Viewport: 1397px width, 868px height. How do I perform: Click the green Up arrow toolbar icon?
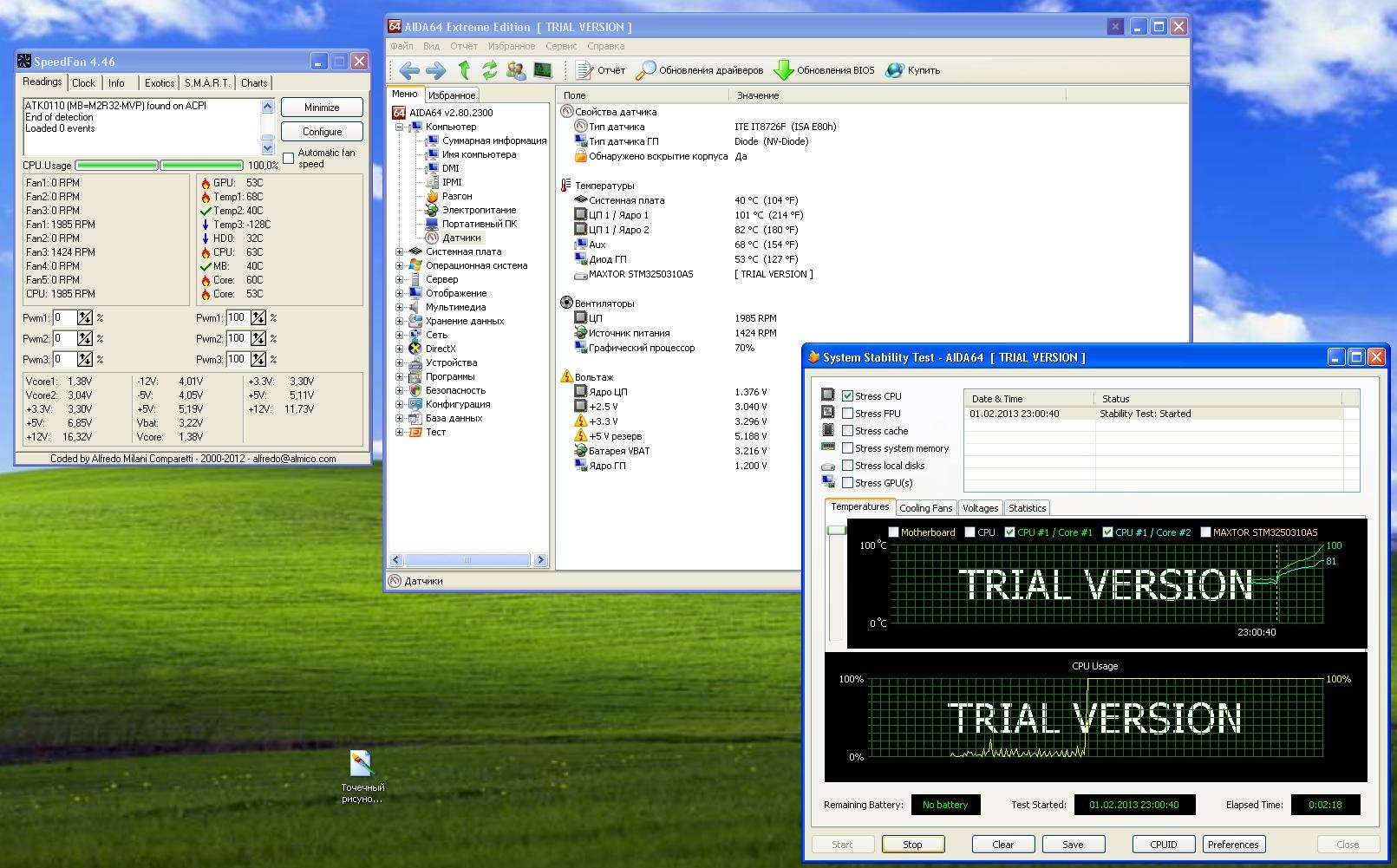click(x=464, y=70)
